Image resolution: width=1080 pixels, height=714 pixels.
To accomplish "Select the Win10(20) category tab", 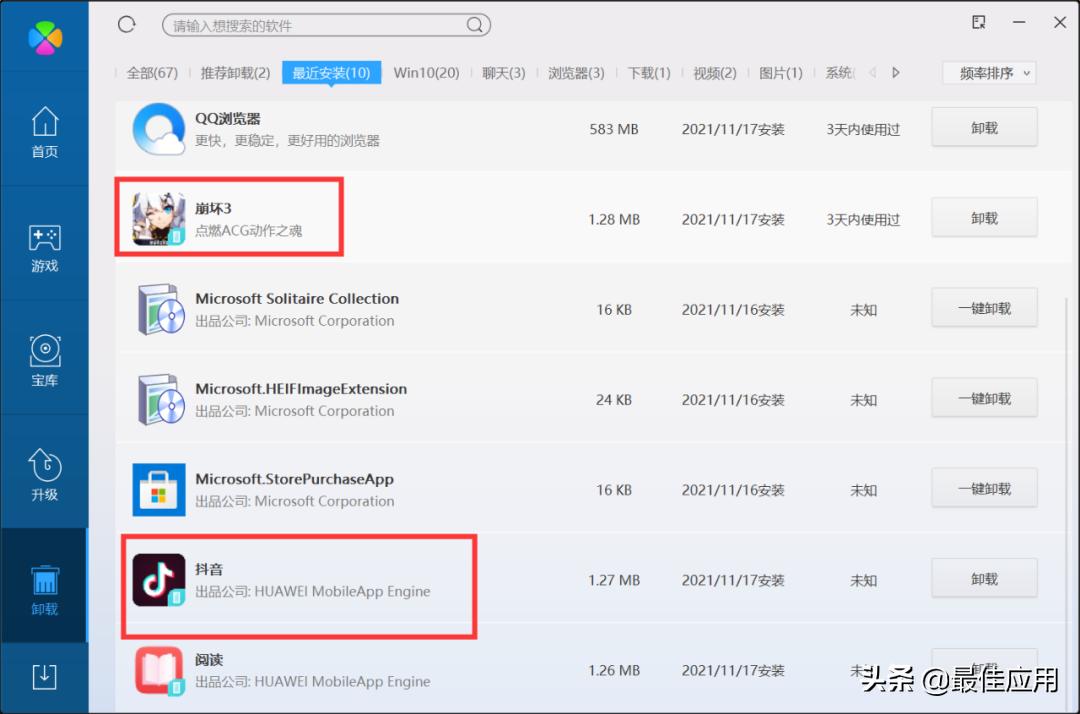I will click(426, 73).
